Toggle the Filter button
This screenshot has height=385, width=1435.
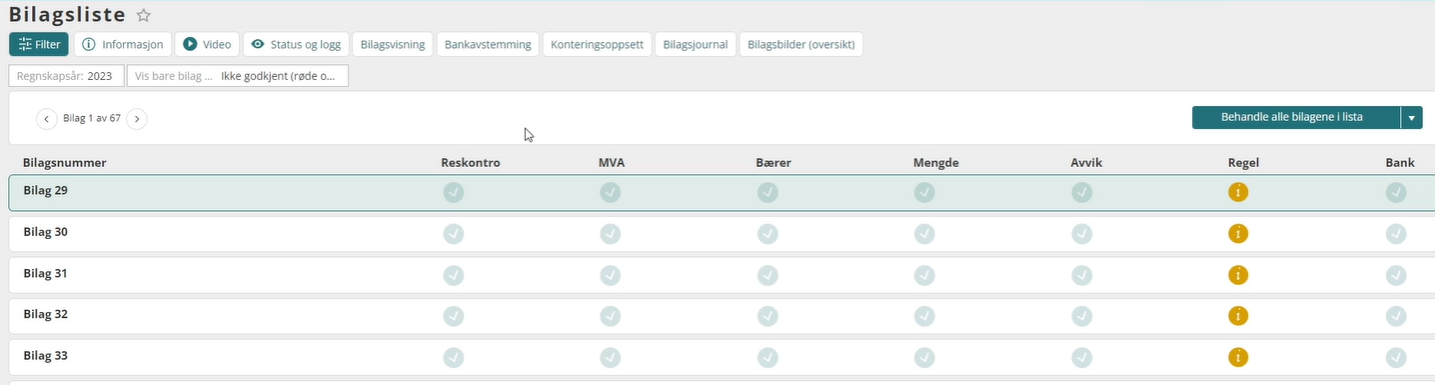click(39, 44)
